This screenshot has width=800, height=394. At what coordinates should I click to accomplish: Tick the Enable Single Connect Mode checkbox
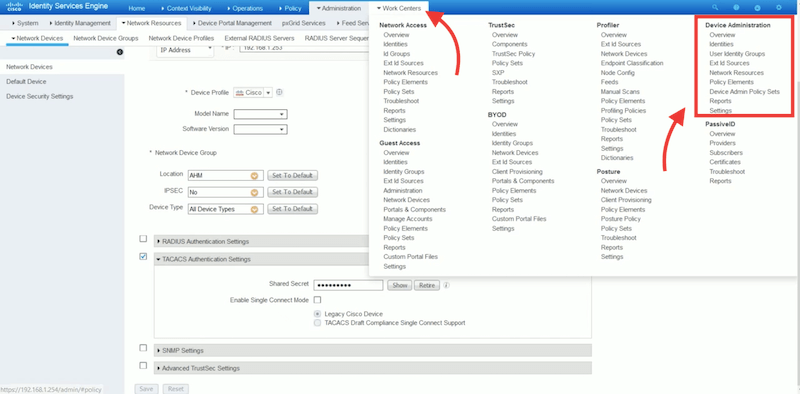coord(317,300)
